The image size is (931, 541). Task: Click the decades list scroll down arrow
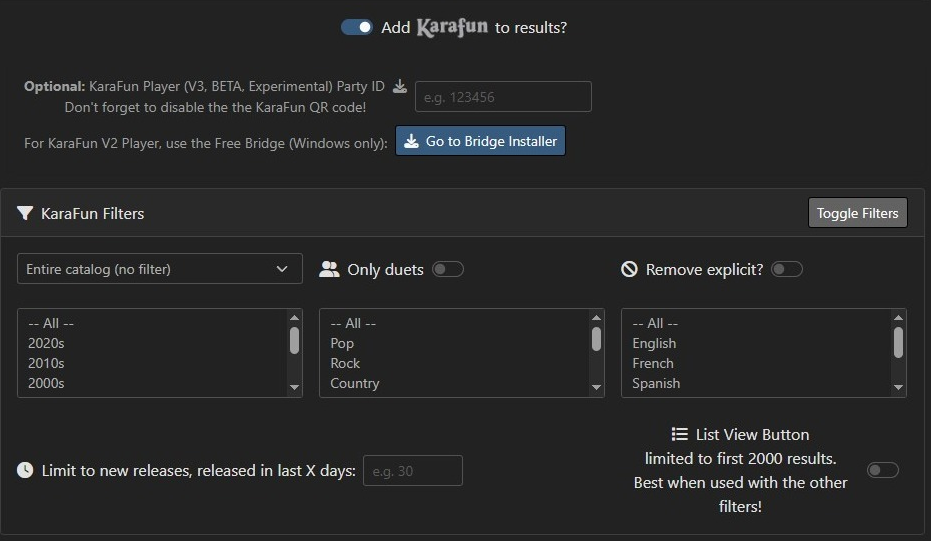point(294,387)
